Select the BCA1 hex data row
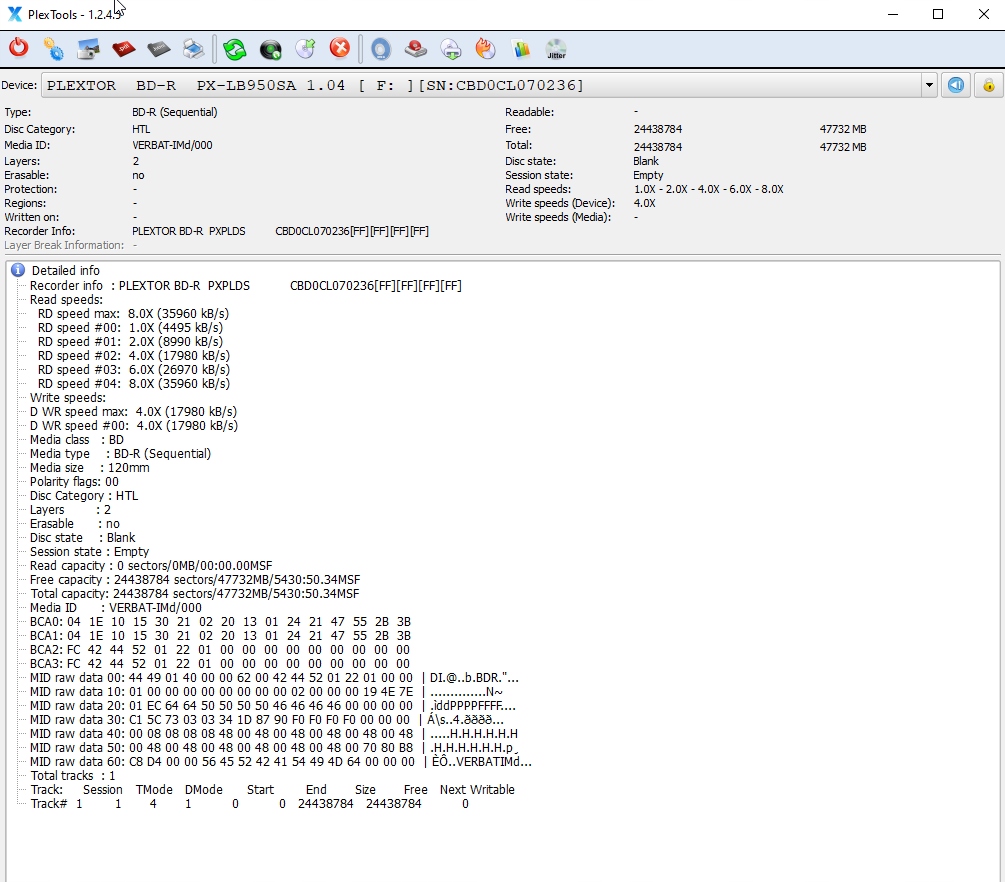Viewport: 1005px width, 882px height. pyautogui.click(x=220, y=636)
